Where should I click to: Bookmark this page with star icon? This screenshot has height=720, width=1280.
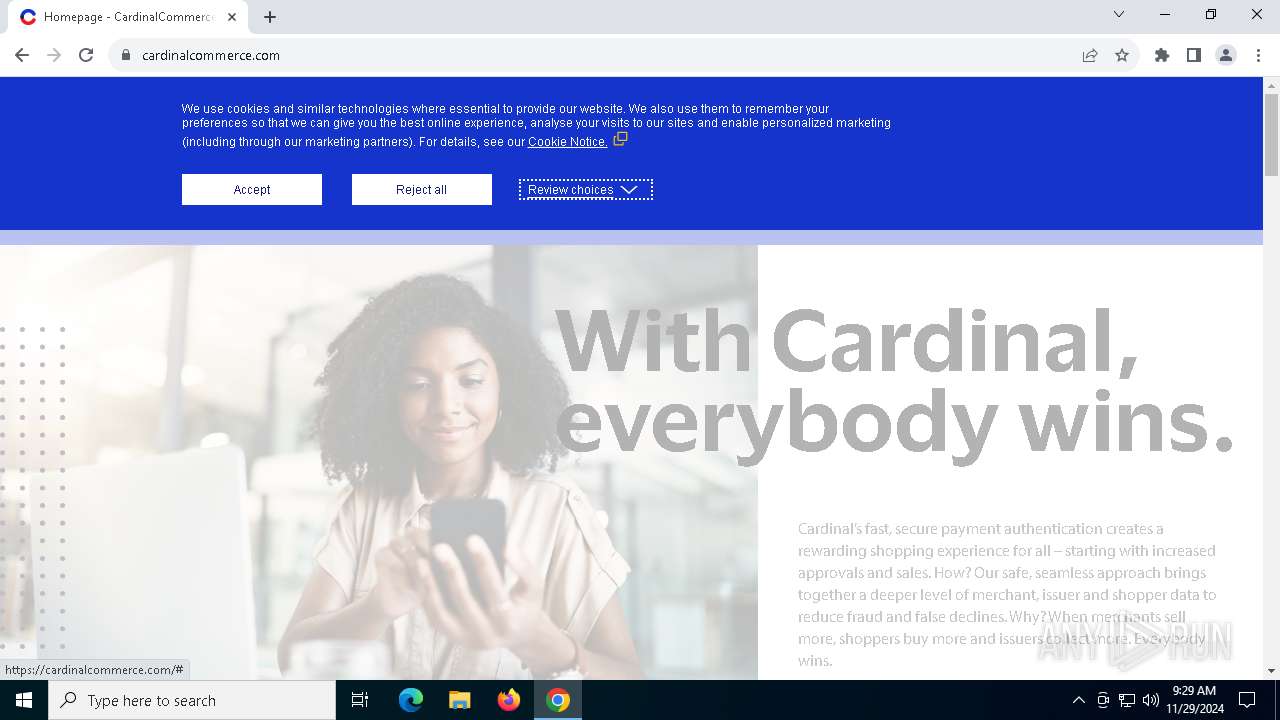click(1122, 55)
